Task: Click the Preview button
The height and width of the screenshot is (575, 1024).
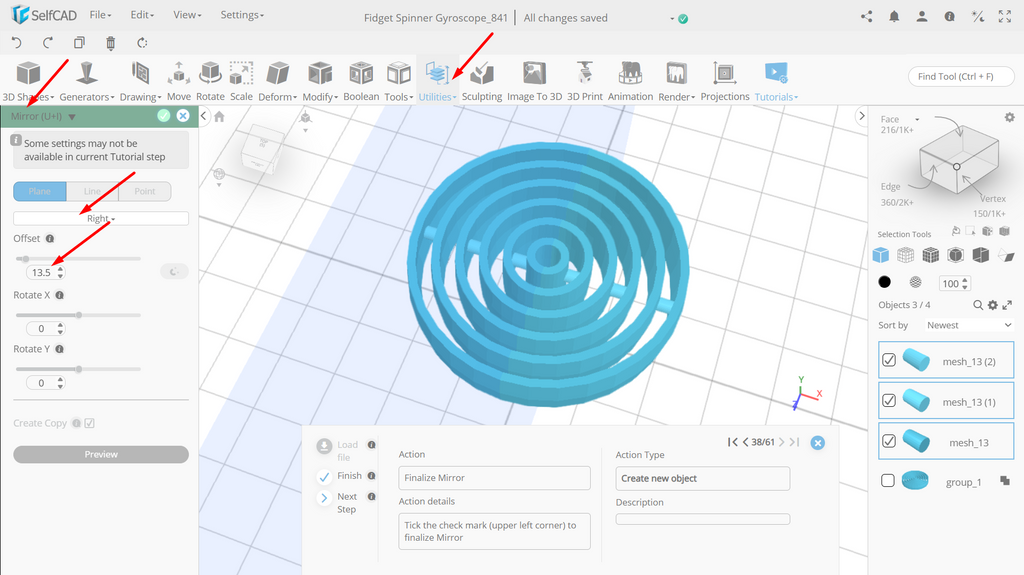Action: pyautogui.click(x=101, y=454)
